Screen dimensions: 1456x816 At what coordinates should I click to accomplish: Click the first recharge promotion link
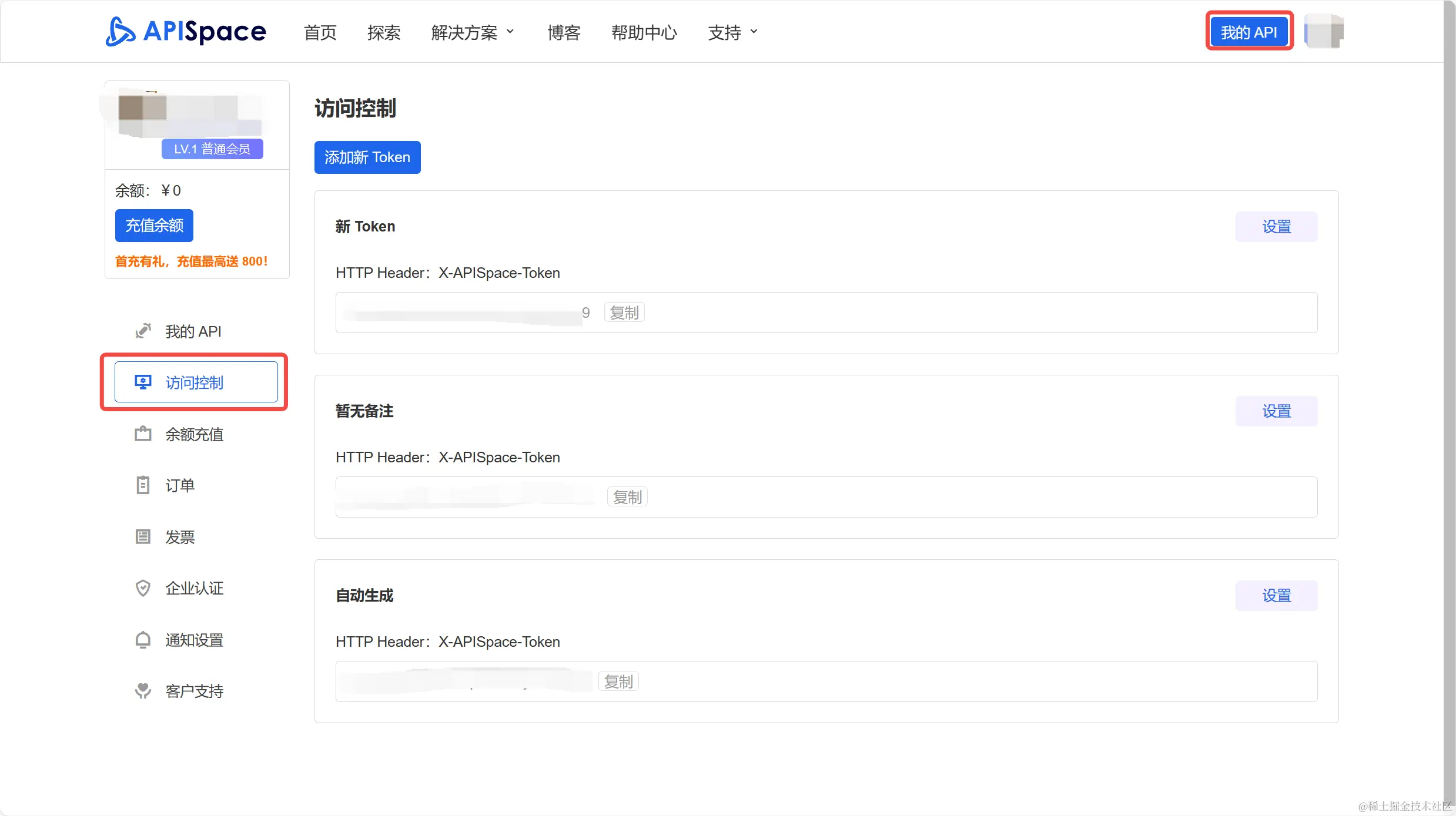click(x=191, y=261)
